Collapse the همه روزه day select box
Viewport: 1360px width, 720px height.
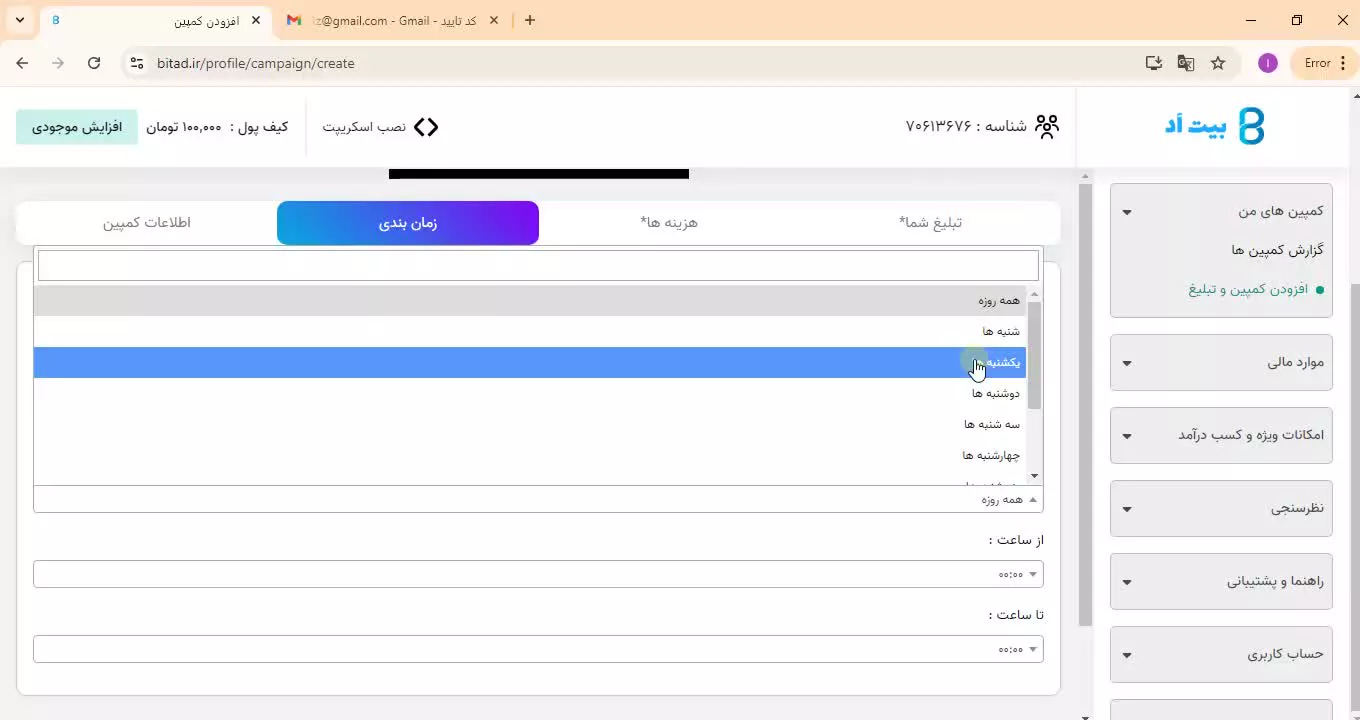point(538,499)
